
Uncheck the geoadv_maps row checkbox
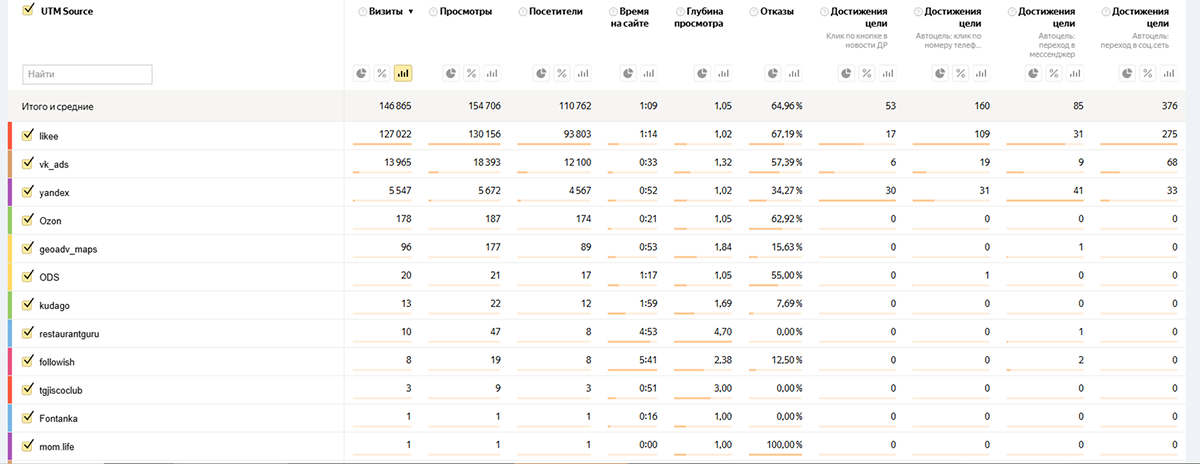(28, 248)
